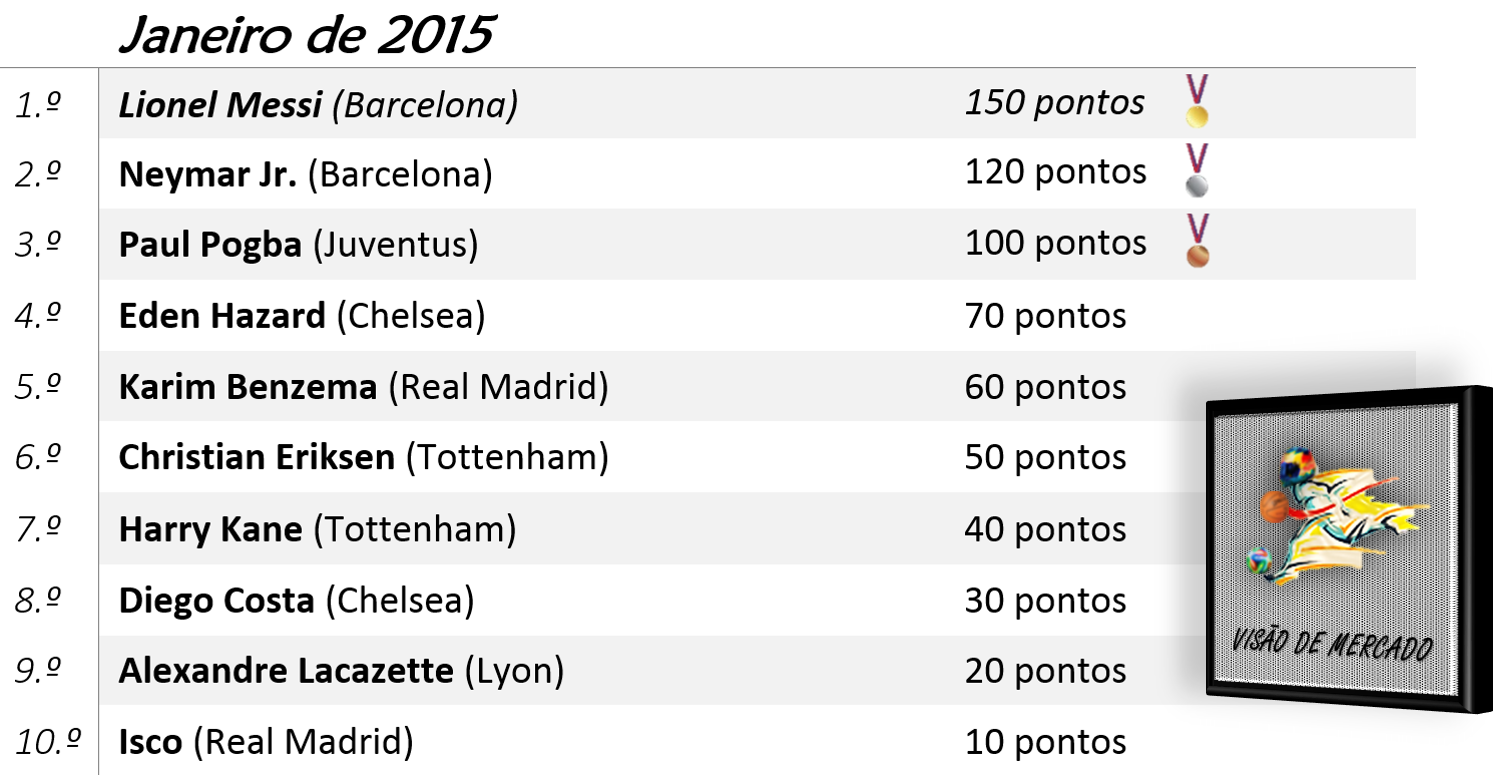Click Diego Costa (Chelsea) entry

(x=296, y=600)
